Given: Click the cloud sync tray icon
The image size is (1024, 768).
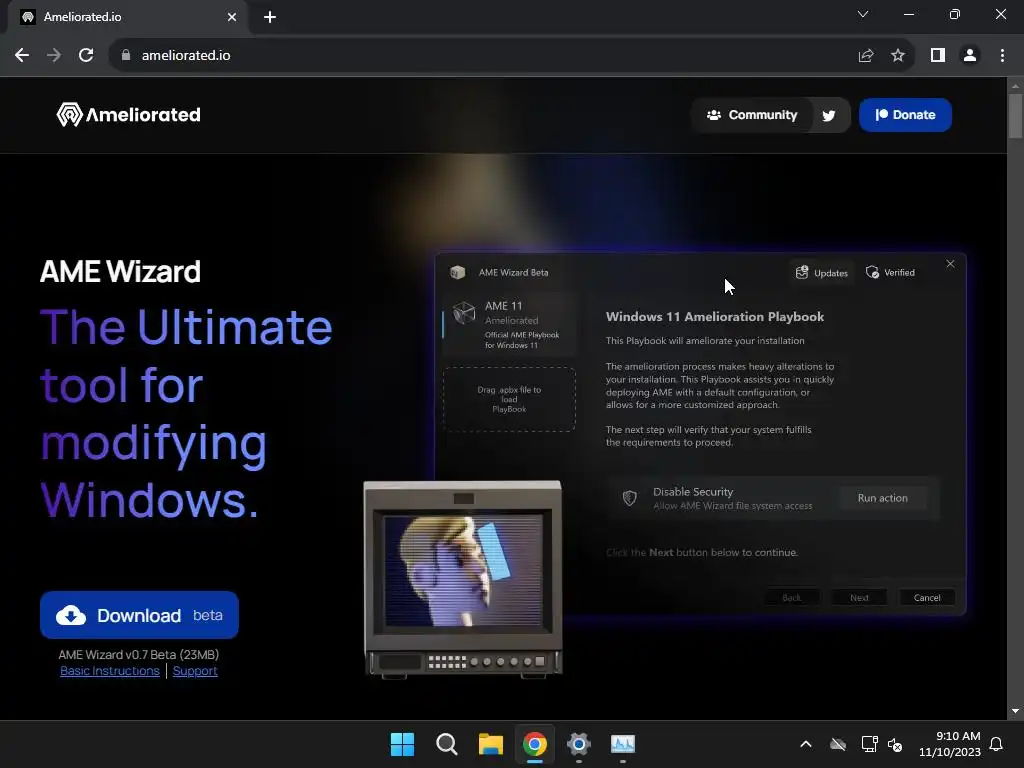Looking at the screenshot, I should pos(838,744).
